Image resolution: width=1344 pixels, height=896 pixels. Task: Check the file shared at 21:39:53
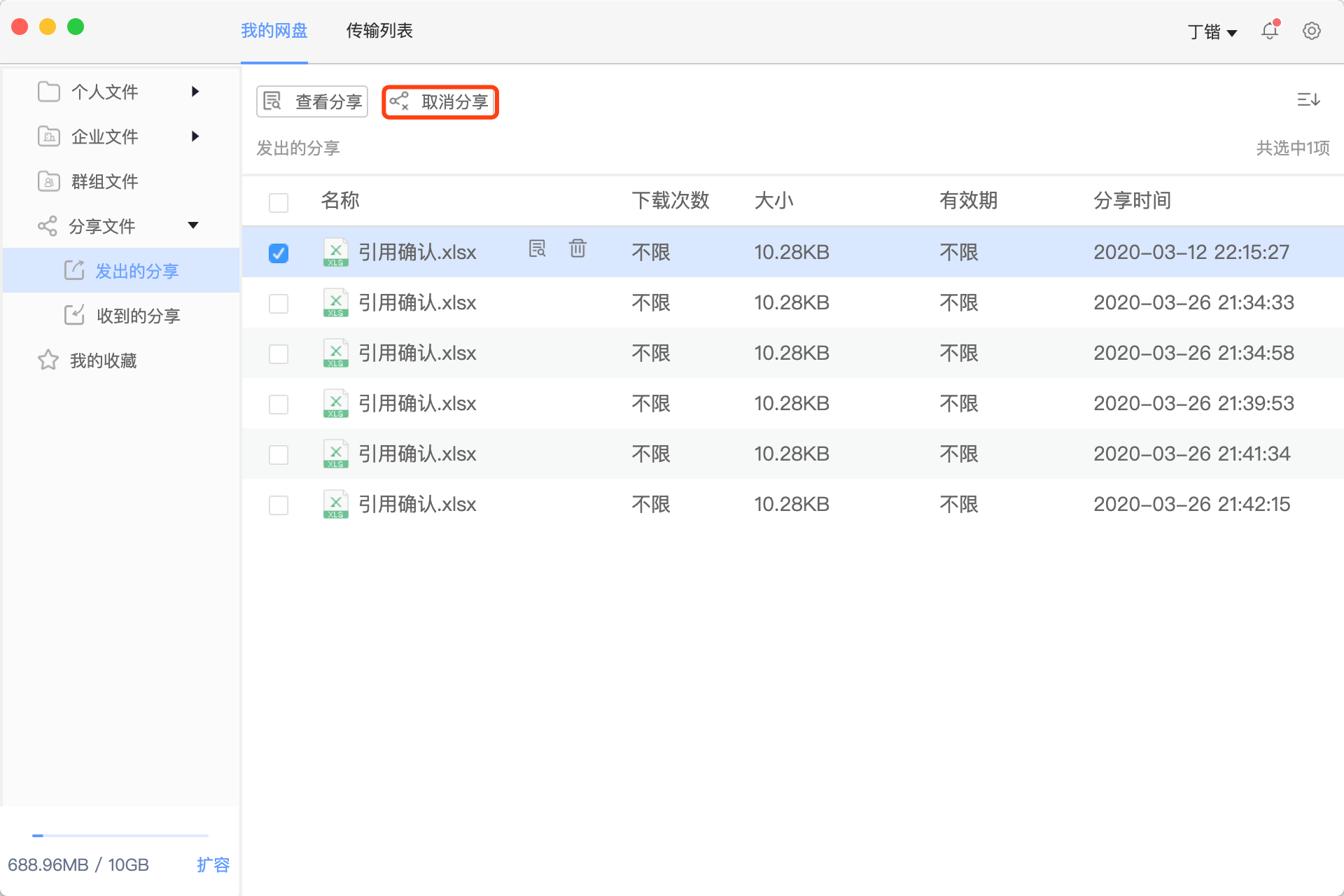click(279, 404)
